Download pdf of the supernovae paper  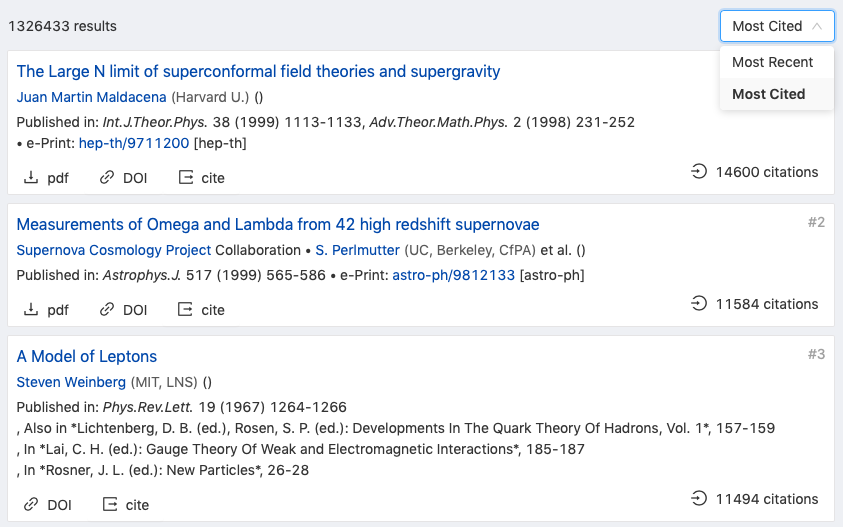tap(46, 310)
